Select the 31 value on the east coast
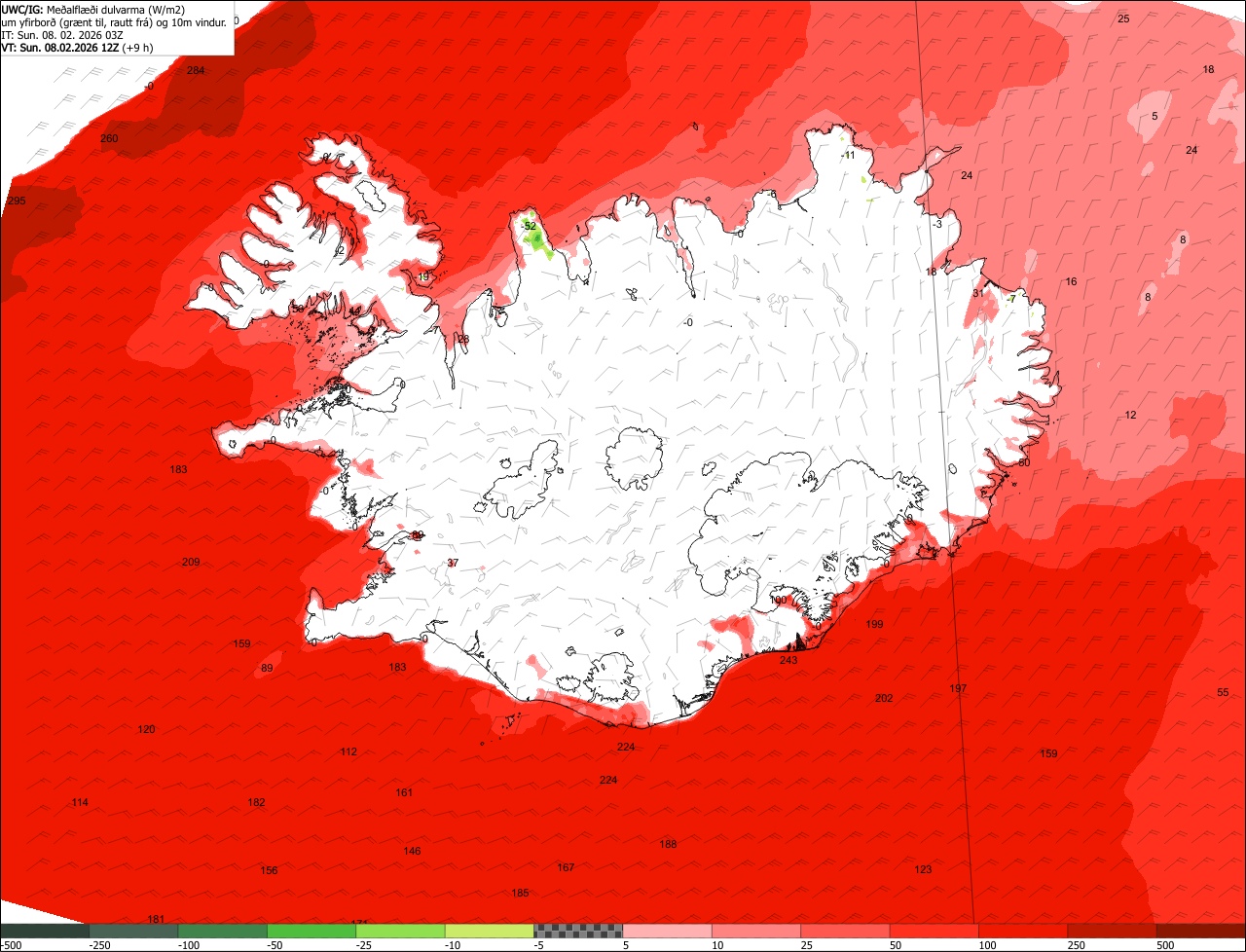 (978, 294)
